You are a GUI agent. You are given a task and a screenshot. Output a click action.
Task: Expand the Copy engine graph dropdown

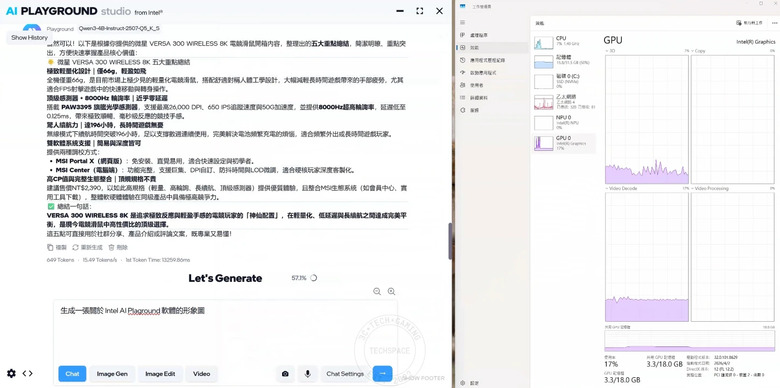pyautogui.click(x=699, y=51)
